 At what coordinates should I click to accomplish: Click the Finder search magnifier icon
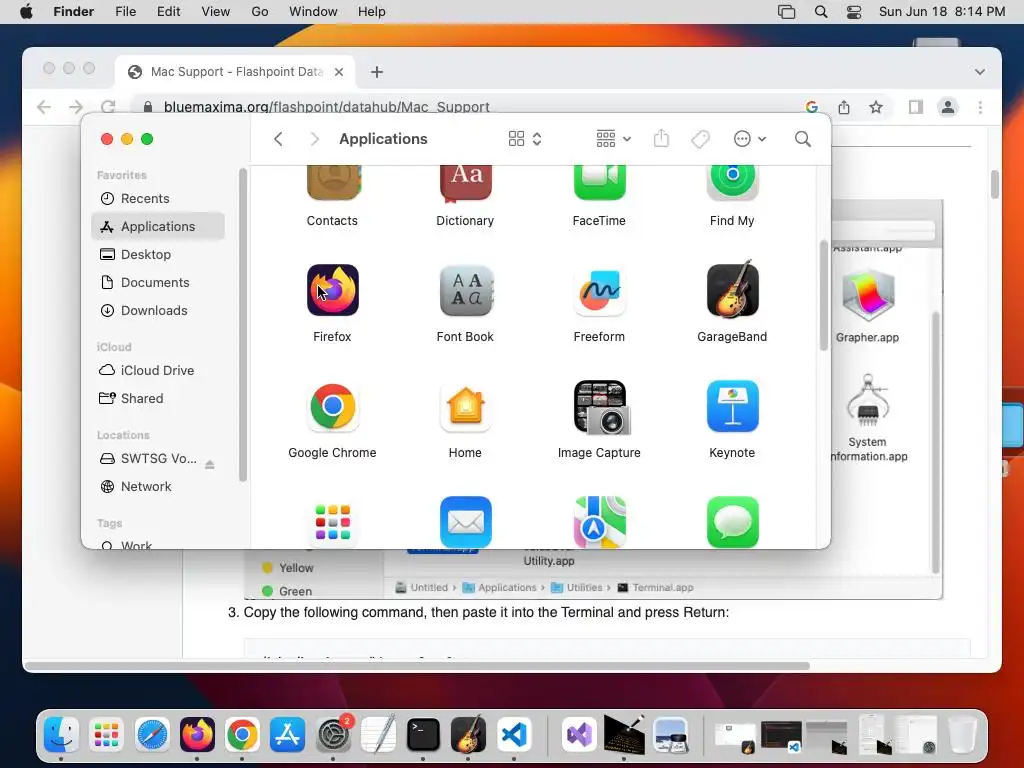click(803, 138)
